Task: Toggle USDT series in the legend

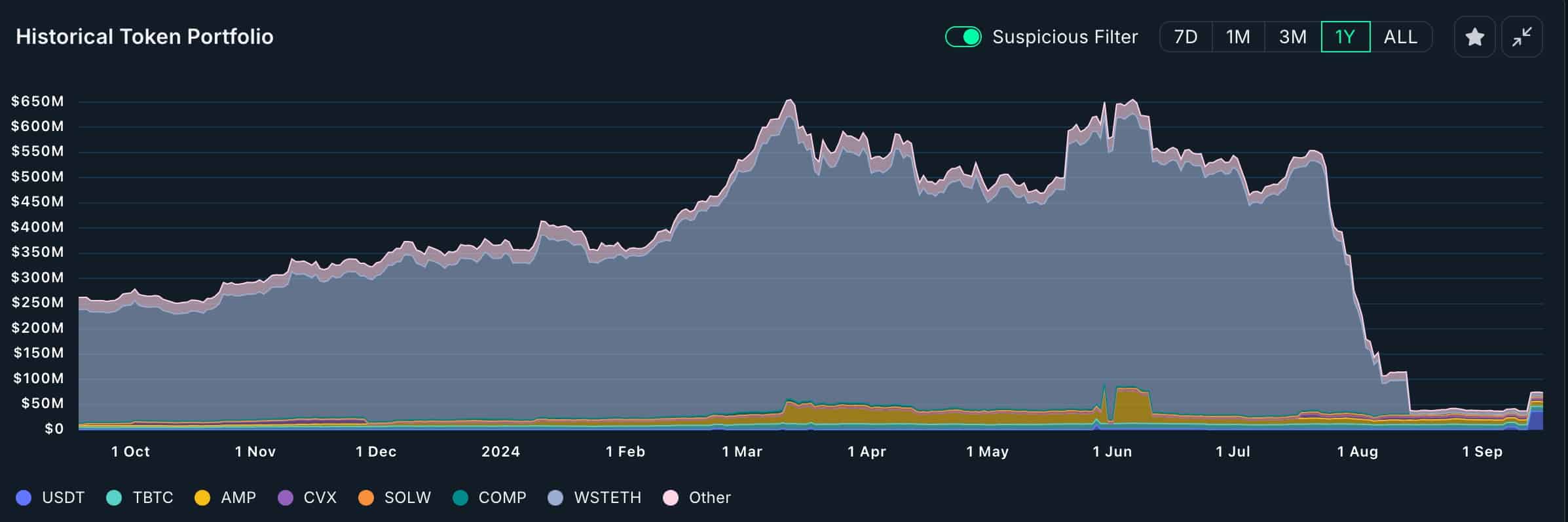Action: pyautogui.click(x=50, y=498)
